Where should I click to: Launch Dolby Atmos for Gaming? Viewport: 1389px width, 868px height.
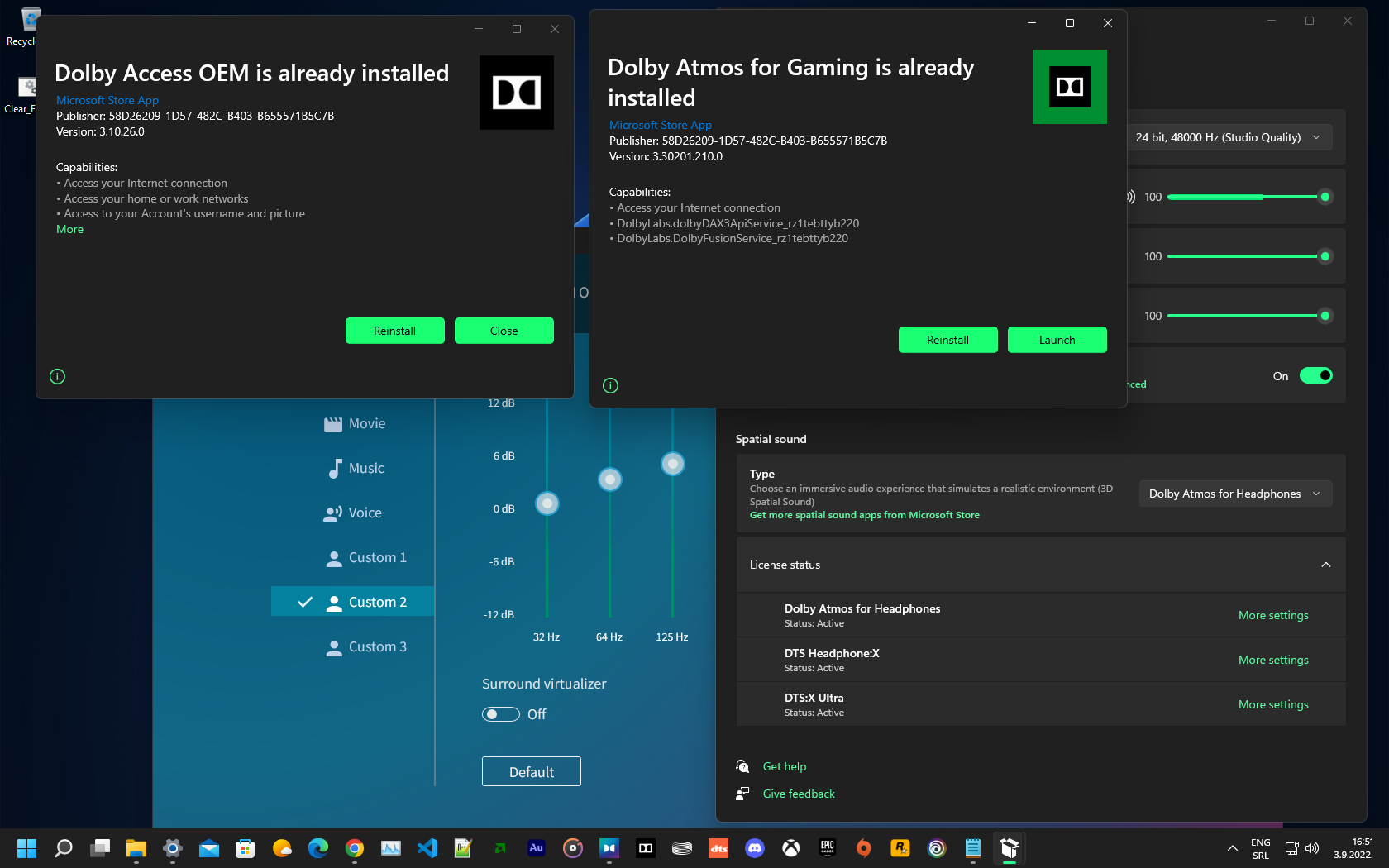pos(1057,340)
